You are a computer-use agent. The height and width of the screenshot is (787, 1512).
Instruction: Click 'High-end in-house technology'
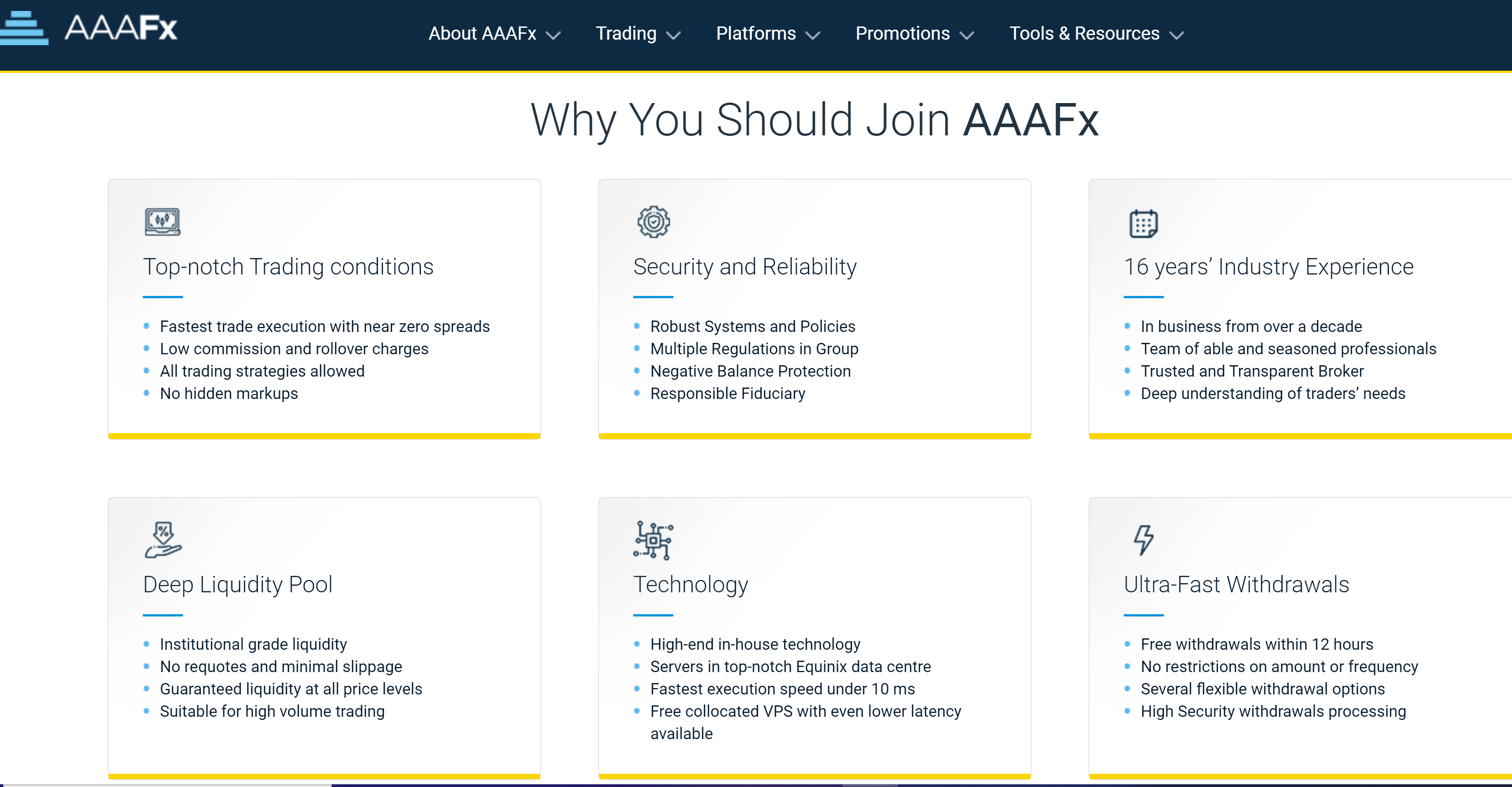point(755,644)
